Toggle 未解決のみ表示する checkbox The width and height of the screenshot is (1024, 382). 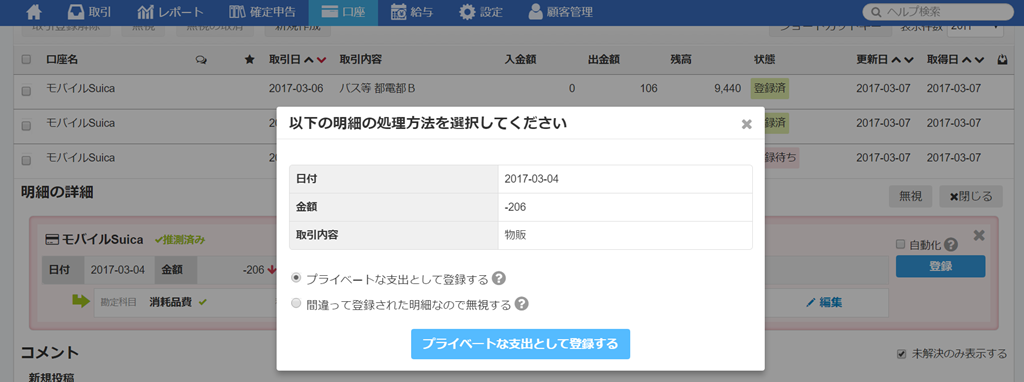(x=902, y=354)
